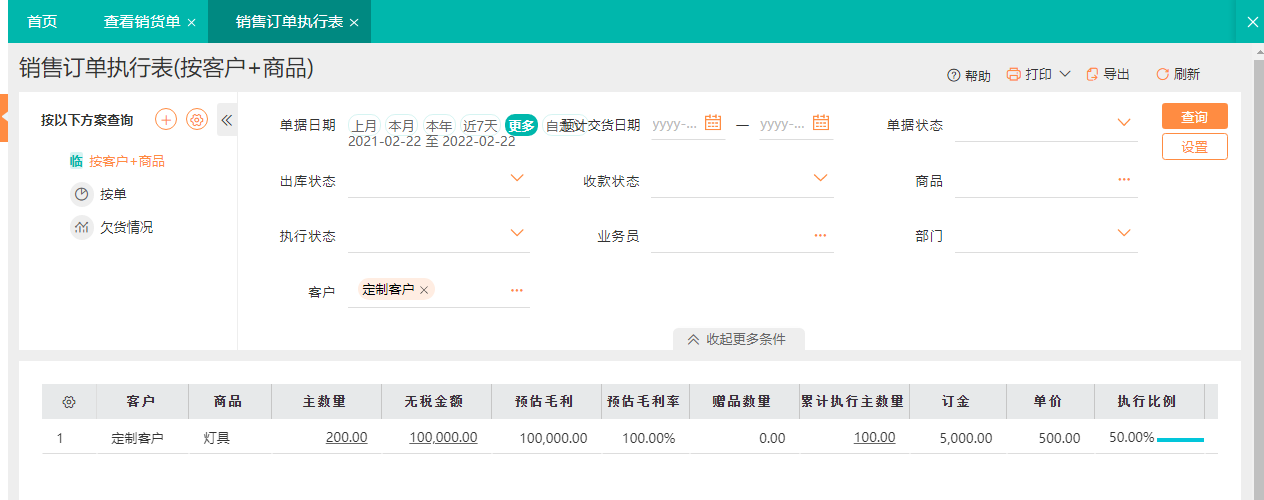Open main quantity link 200.00
The image size is (1264, 500).
tap(346, 438)
